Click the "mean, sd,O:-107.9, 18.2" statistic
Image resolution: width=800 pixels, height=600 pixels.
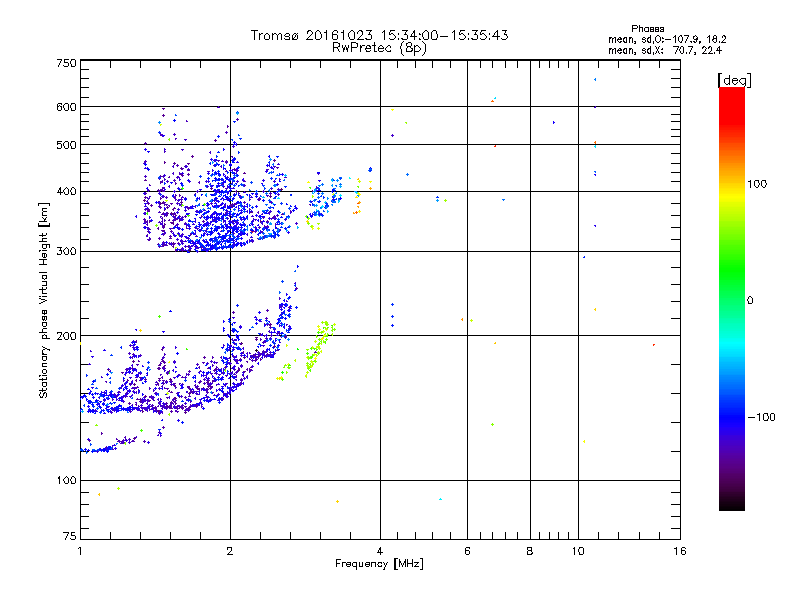point(667,39)
